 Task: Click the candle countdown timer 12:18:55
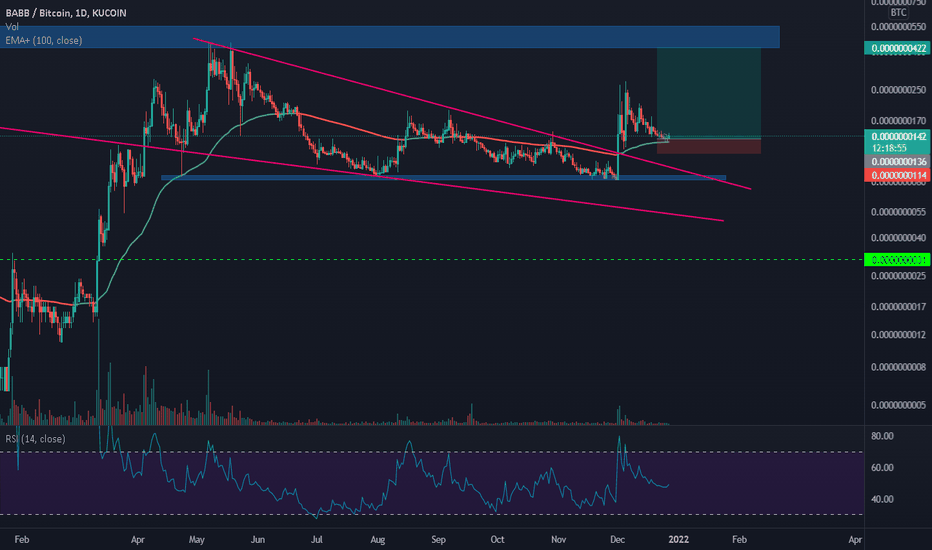[889, 148]
